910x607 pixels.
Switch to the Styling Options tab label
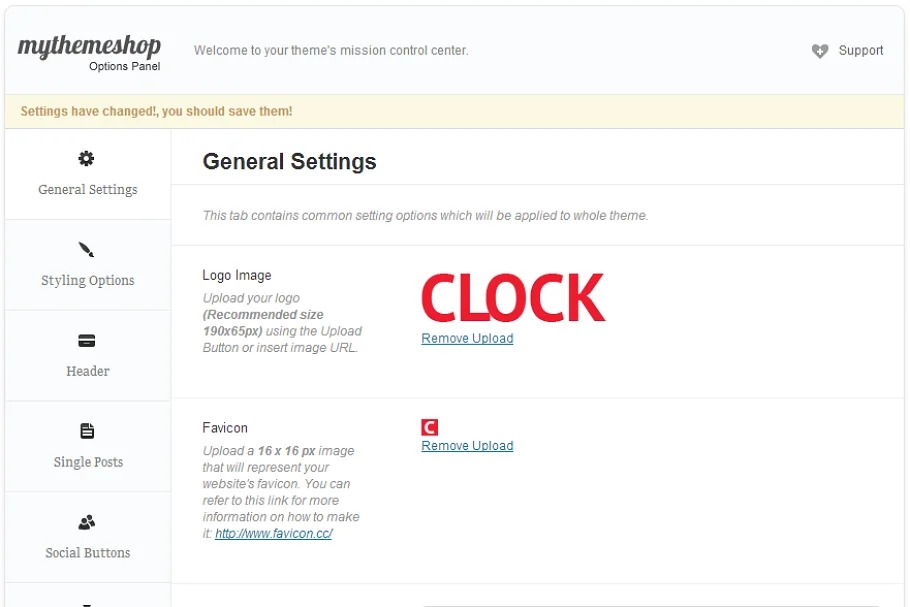[88, 281]
